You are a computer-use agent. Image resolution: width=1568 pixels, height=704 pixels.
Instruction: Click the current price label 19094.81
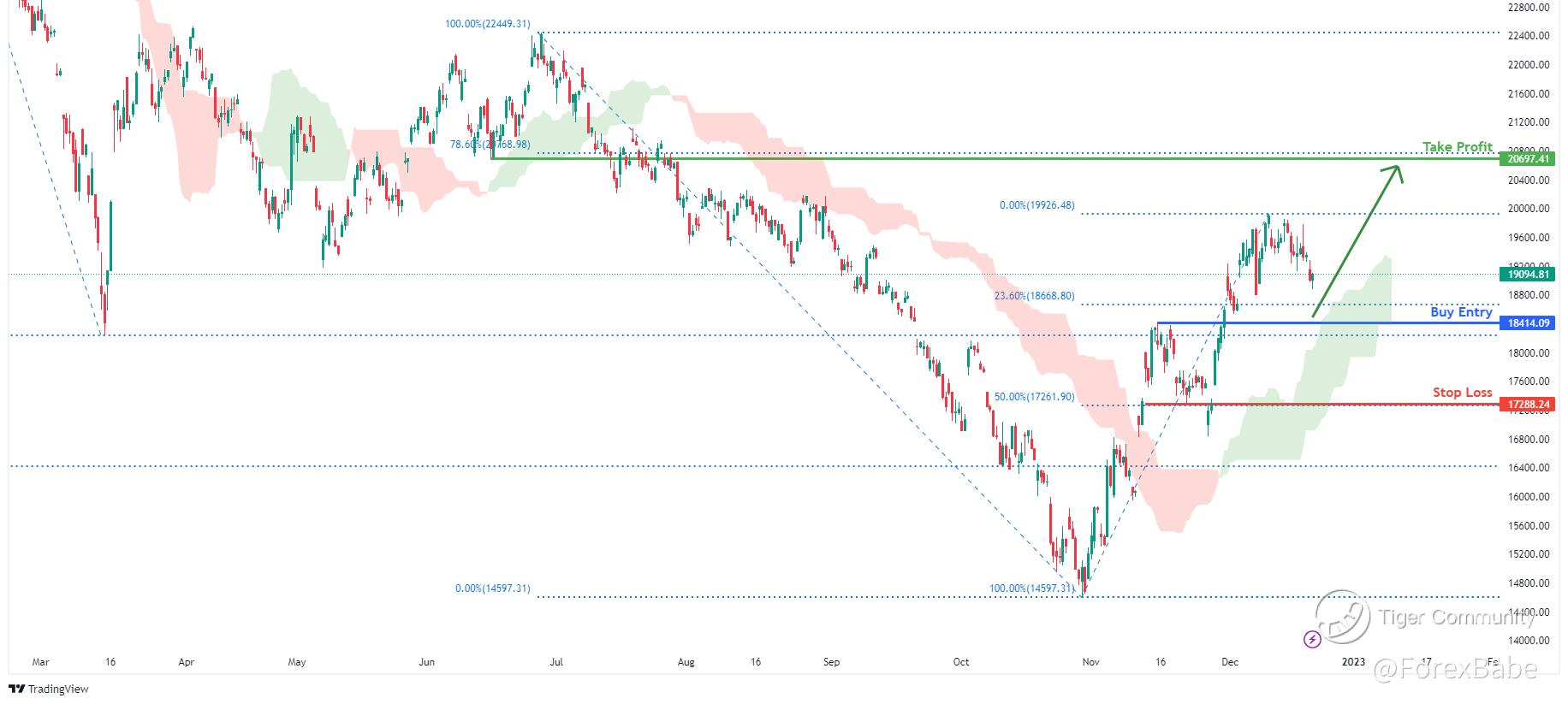pyautogui.click(x=1527, y=275)
